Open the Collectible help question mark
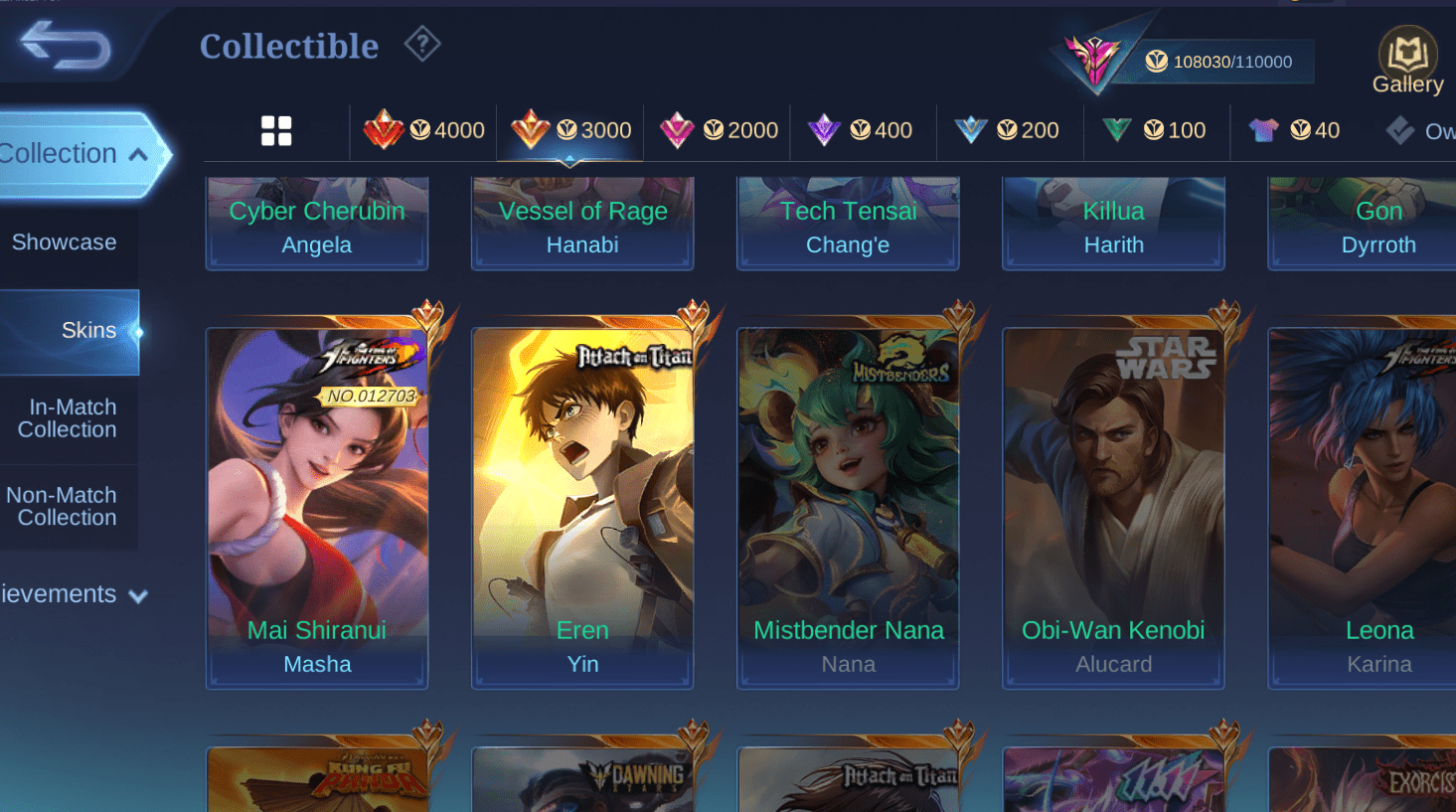 click(422, 44)
